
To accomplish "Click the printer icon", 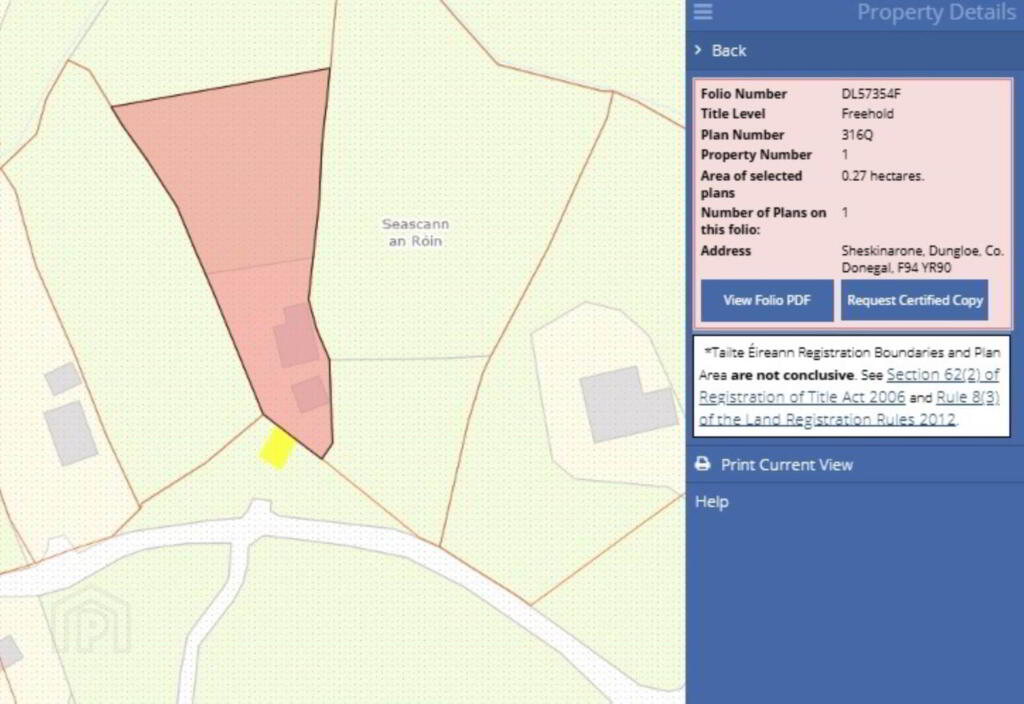I will 703,464.
